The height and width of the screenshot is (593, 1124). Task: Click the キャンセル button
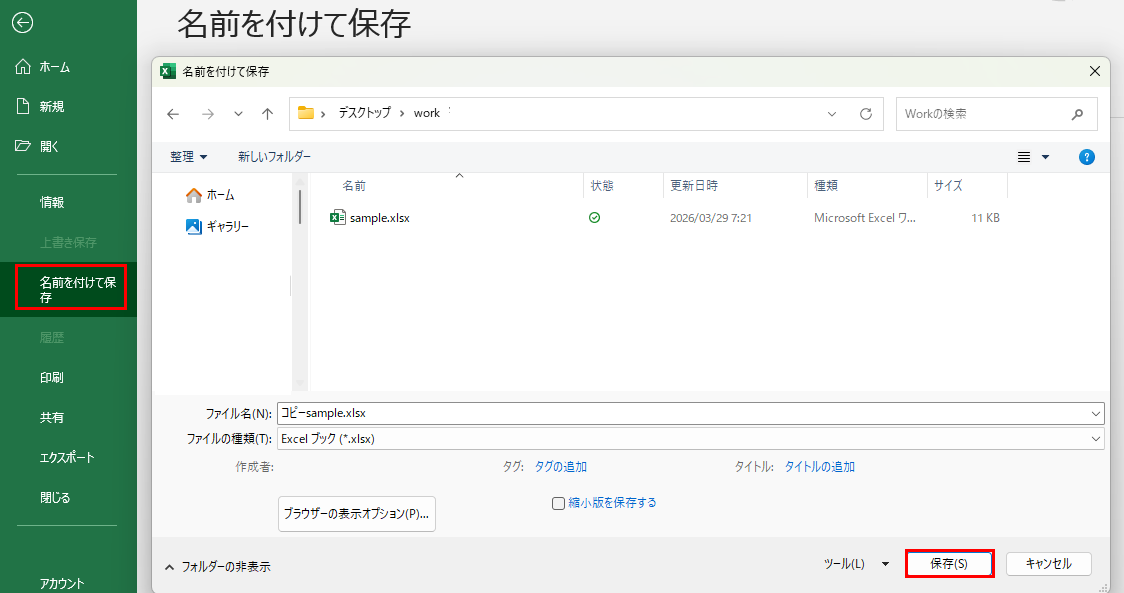(1048, 564)
